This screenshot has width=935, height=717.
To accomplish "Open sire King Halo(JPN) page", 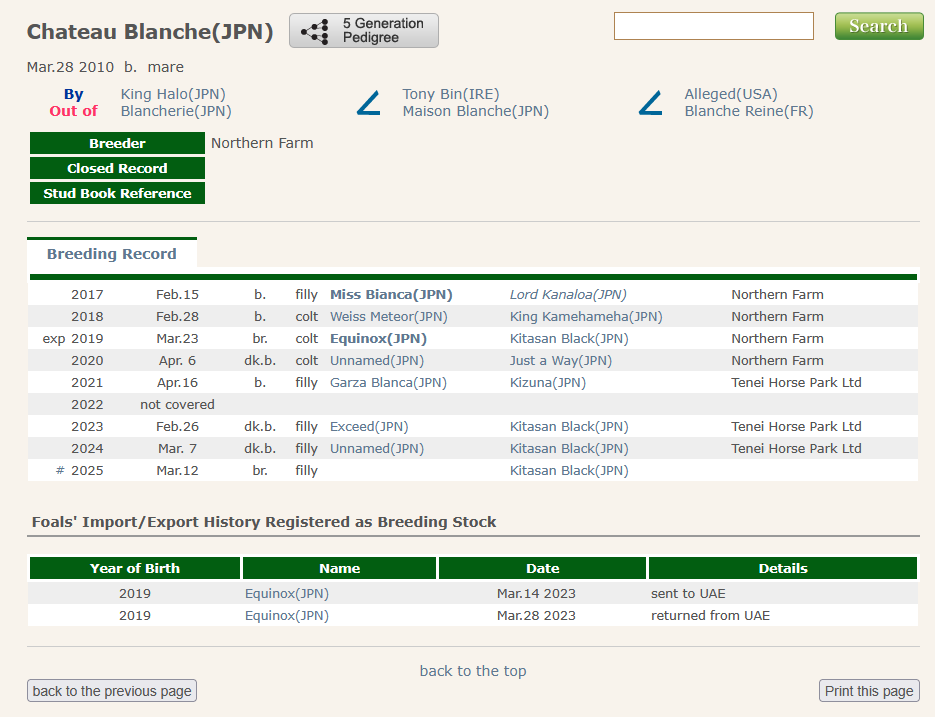I will click(173, 94).
